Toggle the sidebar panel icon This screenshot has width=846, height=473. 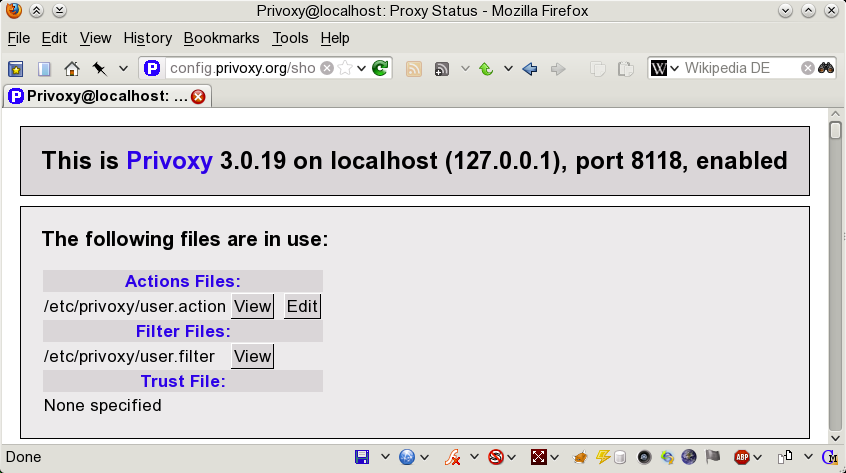click(44, 69)
